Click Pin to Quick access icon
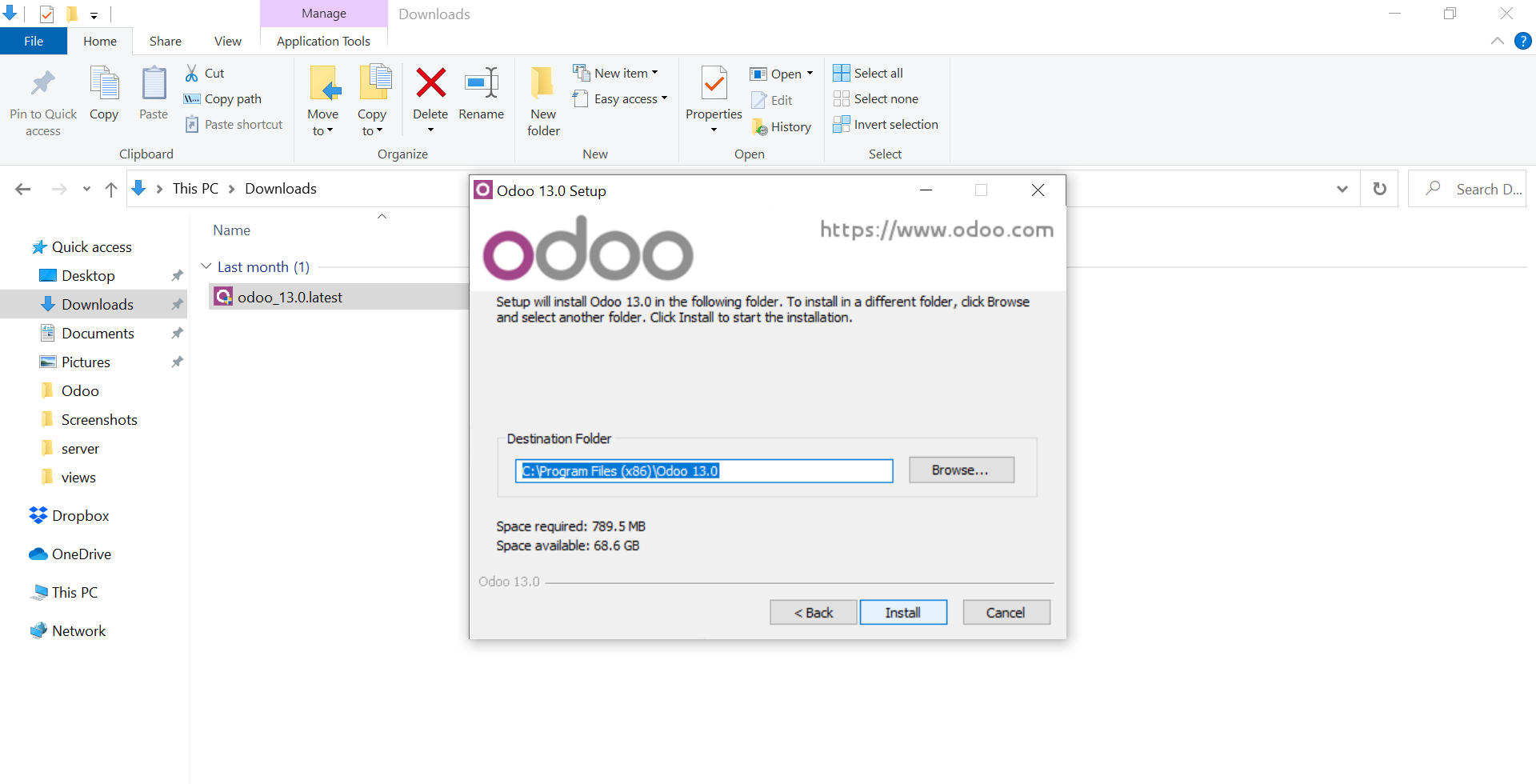The image size is (1536, 784). coord(43,83)
